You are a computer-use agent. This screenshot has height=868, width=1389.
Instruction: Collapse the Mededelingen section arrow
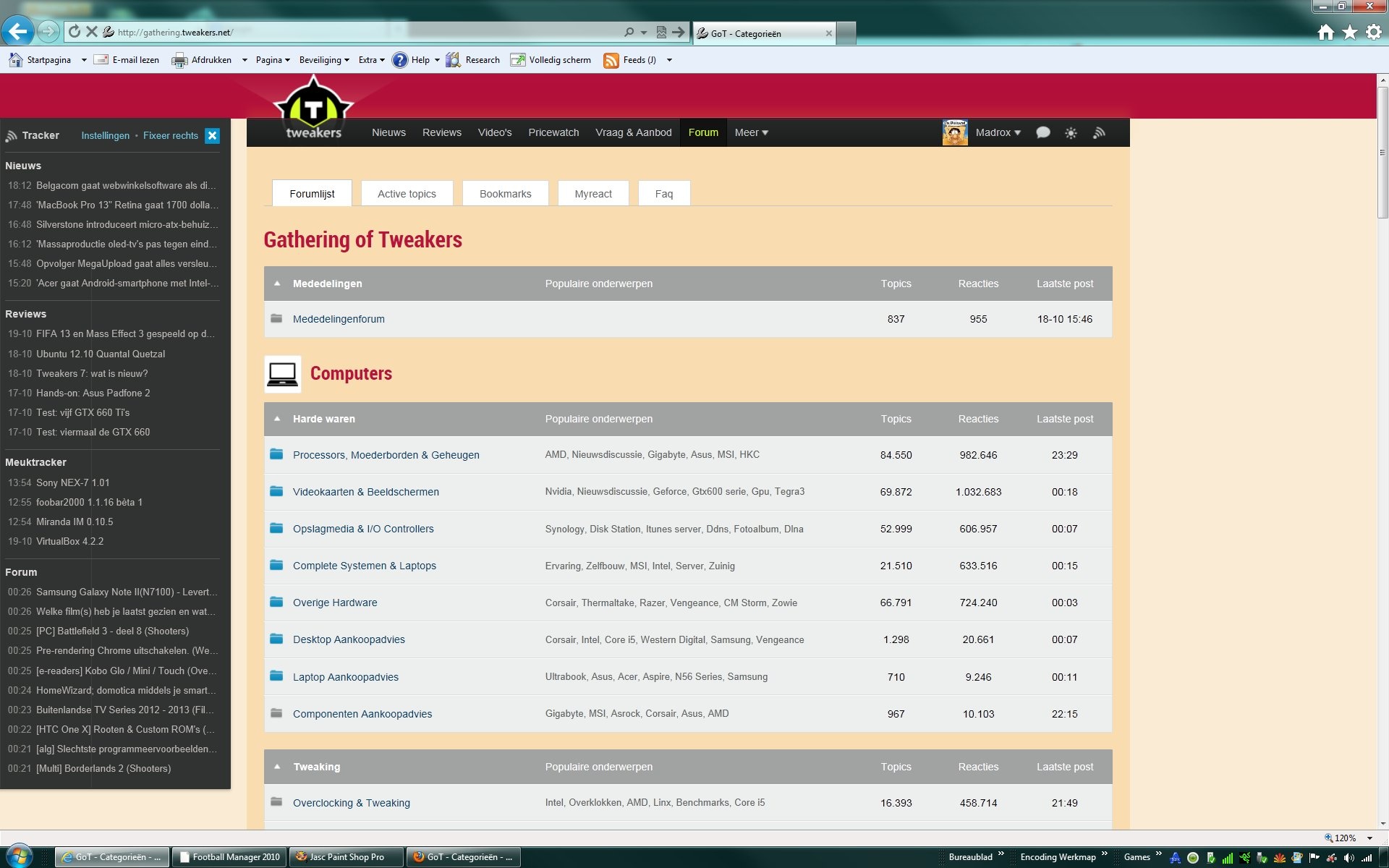[x=277, y=284]
